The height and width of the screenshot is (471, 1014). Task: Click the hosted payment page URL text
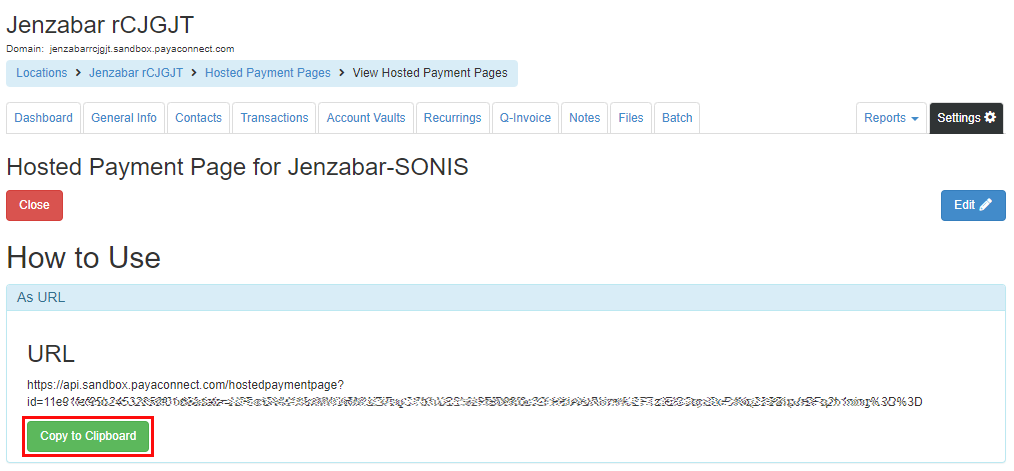[474, 393]
